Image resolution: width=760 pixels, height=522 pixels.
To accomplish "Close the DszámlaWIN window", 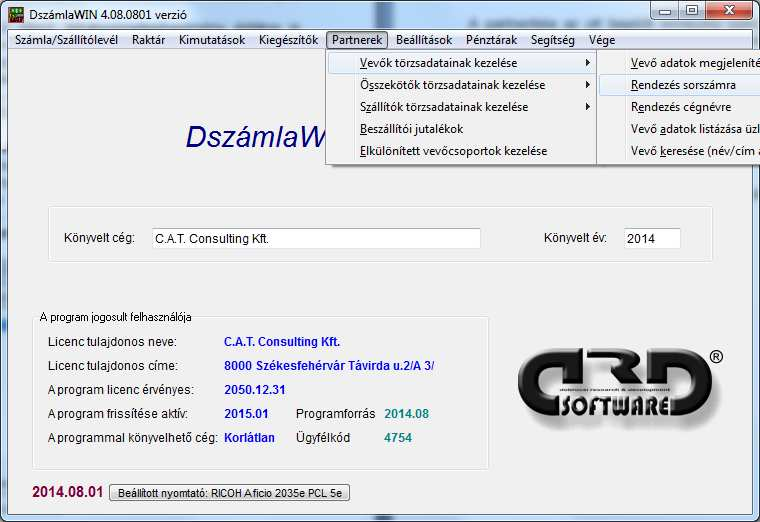I will [729, 11].
